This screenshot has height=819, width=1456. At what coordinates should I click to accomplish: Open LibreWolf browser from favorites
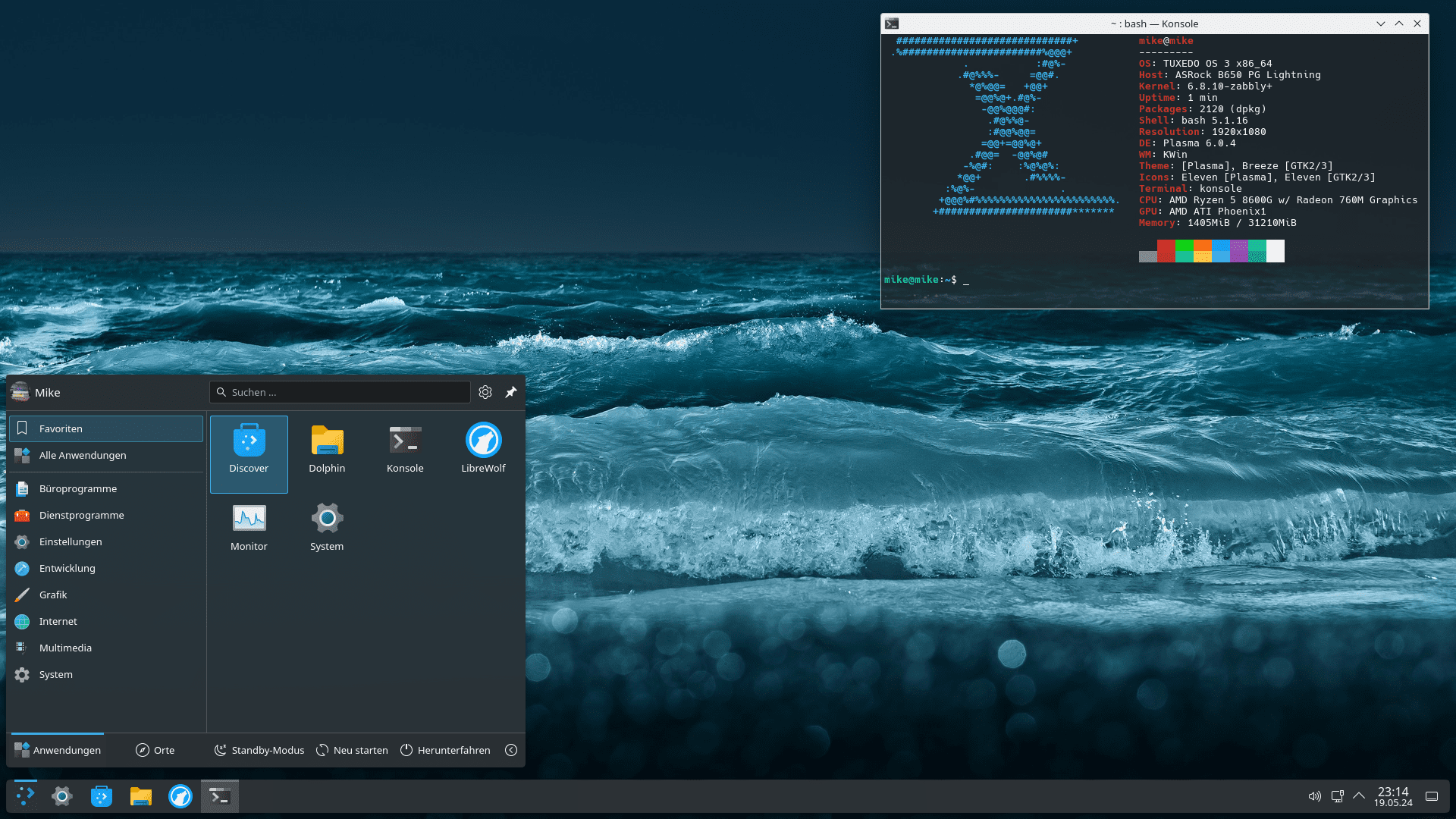483,453
